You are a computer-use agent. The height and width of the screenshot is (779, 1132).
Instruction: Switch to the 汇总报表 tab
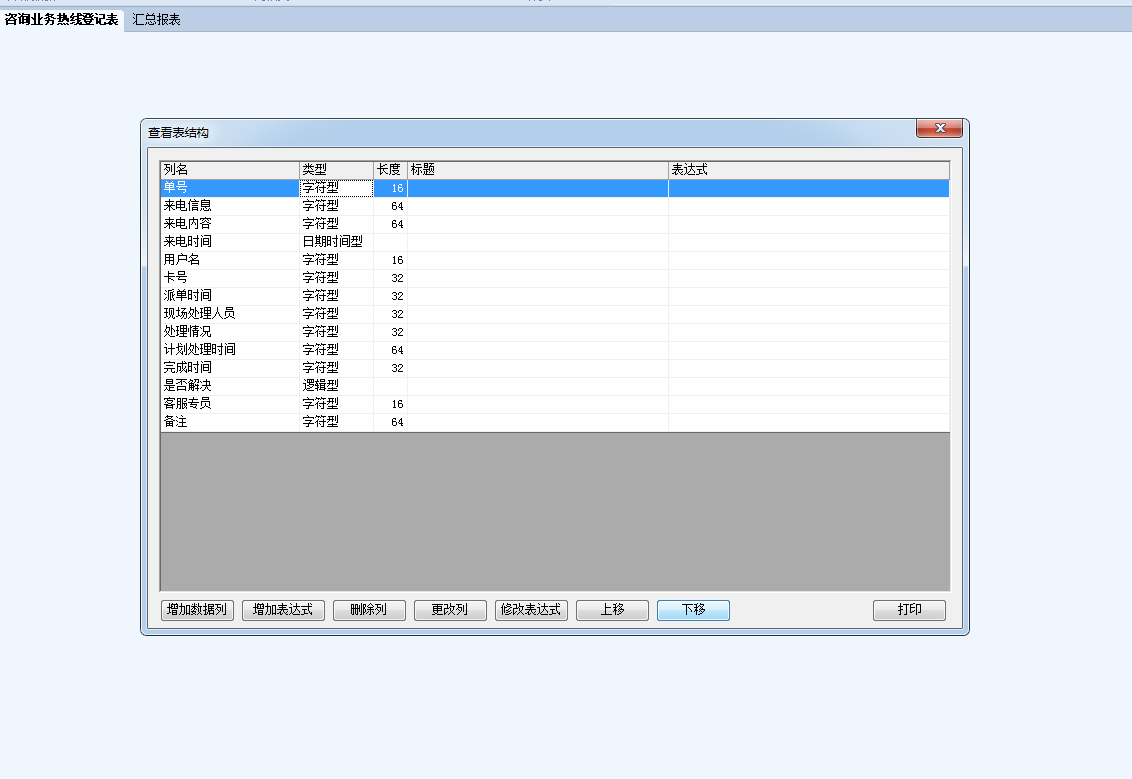pos(157,20)
